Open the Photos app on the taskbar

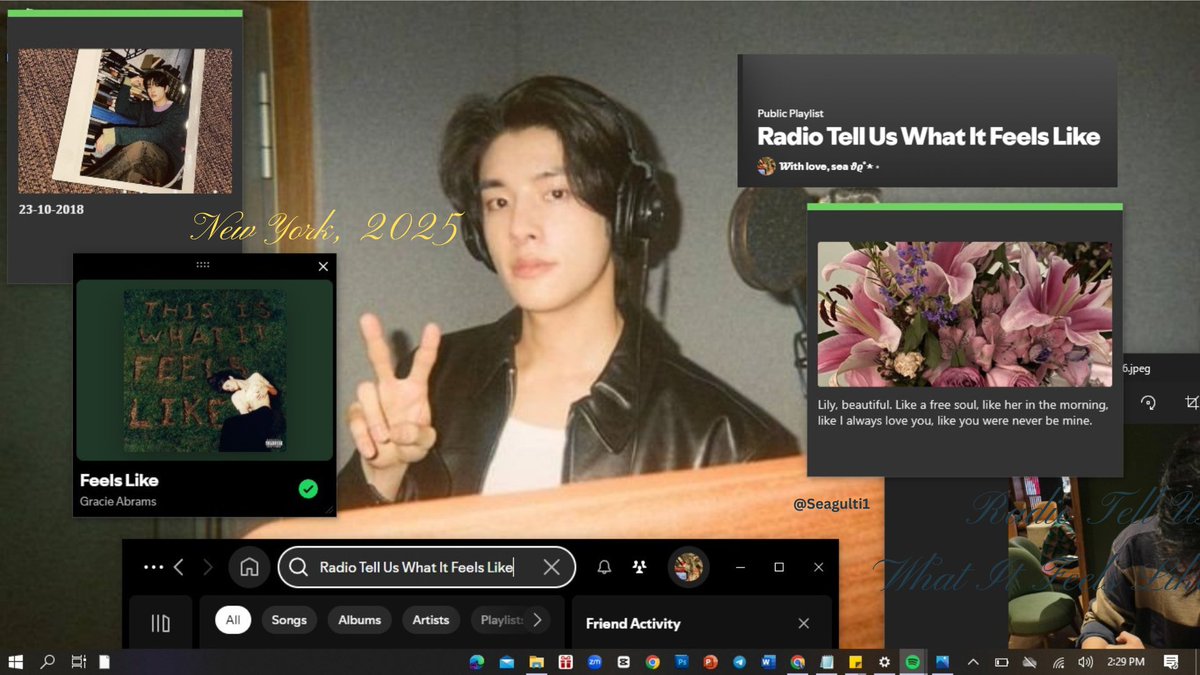click(x=942, y=662)
